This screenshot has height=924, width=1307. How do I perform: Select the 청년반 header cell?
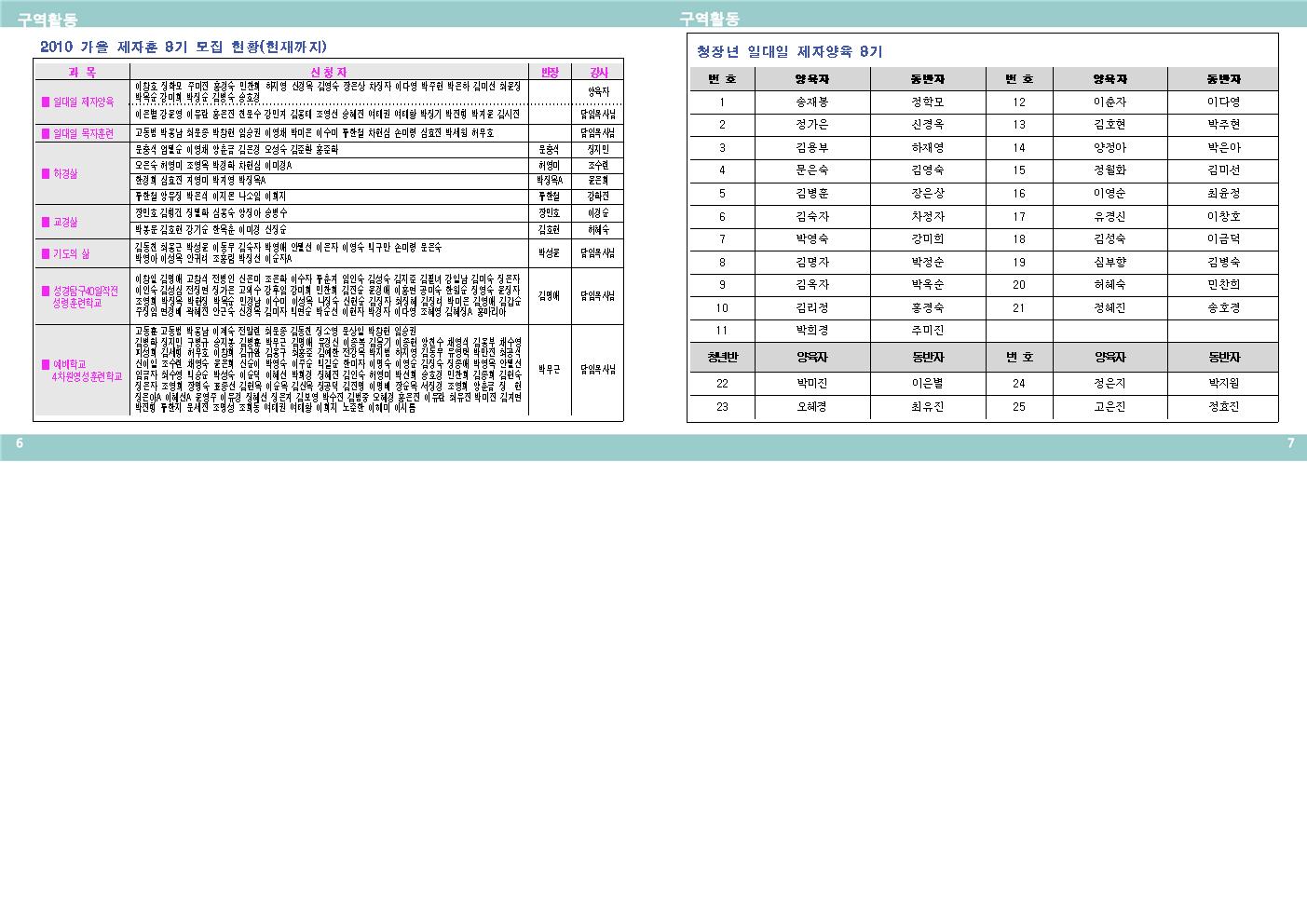[x=722, y=357]
